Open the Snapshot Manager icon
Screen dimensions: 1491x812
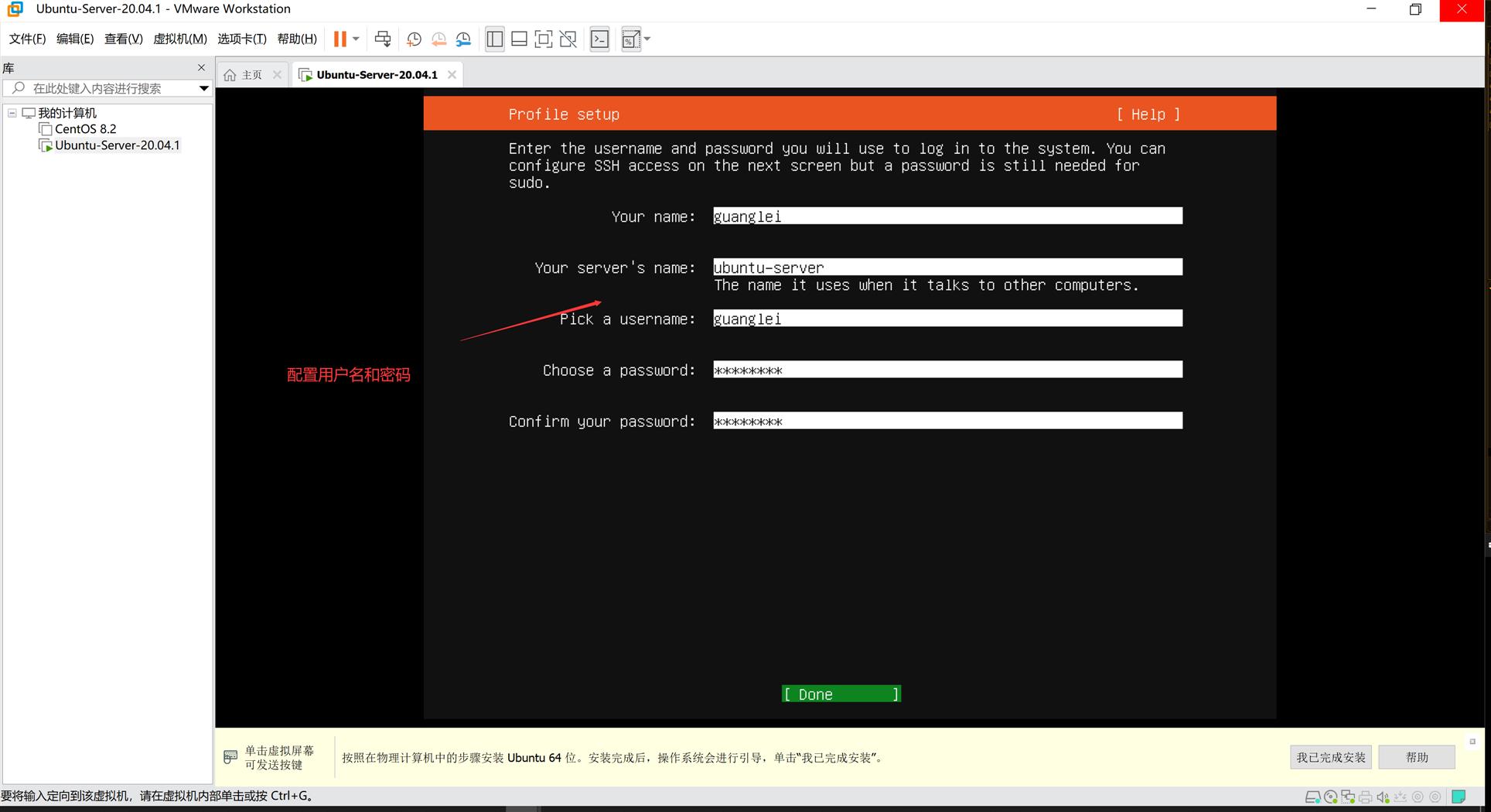click(x=463, y=39)
